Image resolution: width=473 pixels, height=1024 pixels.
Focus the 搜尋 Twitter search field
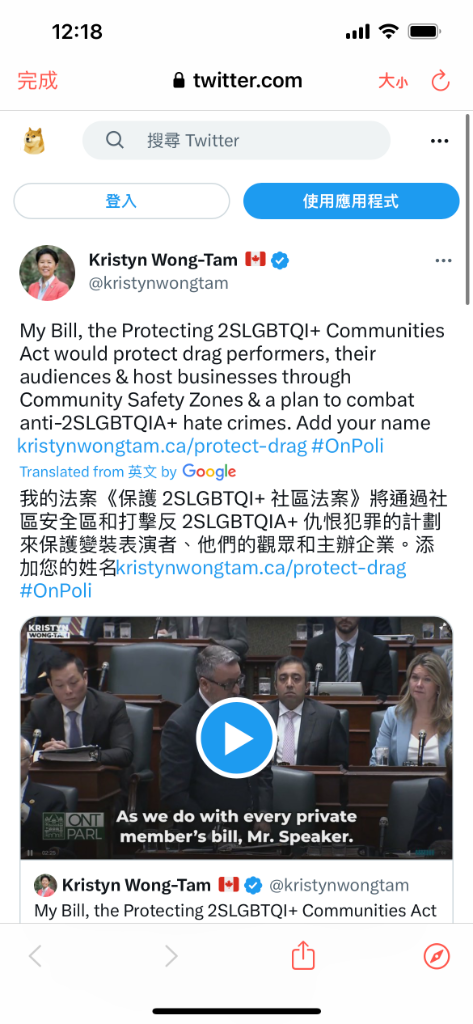point(236,140)
